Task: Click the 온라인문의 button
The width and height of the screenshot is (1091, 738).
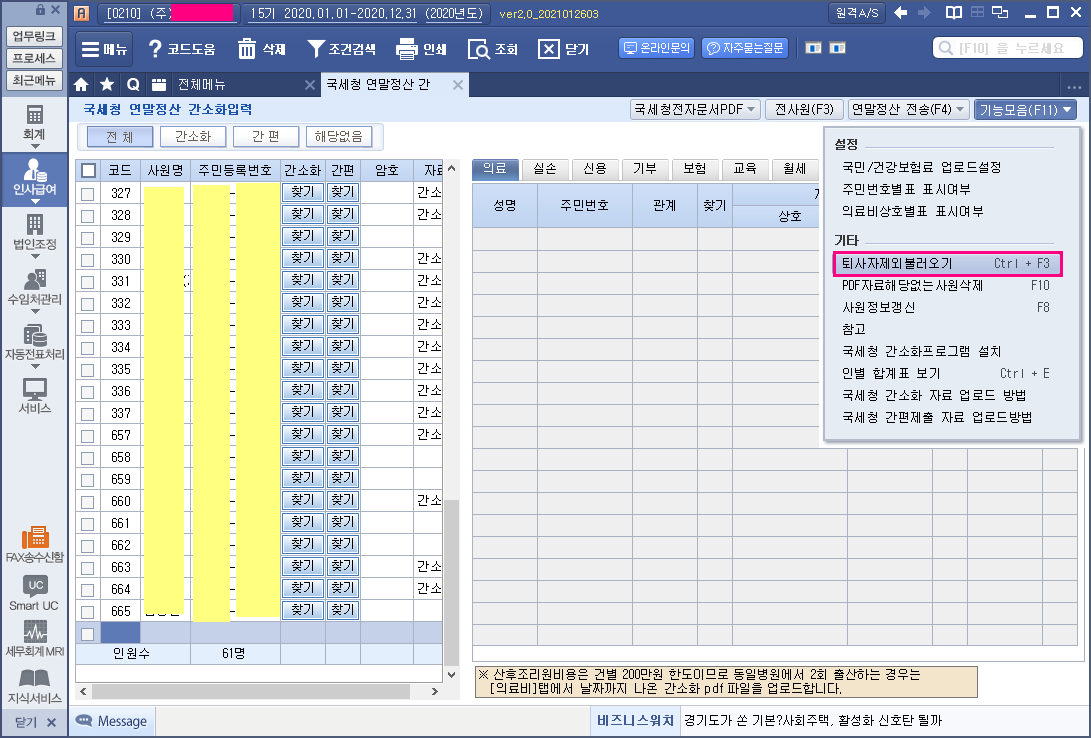Action: 657,48
